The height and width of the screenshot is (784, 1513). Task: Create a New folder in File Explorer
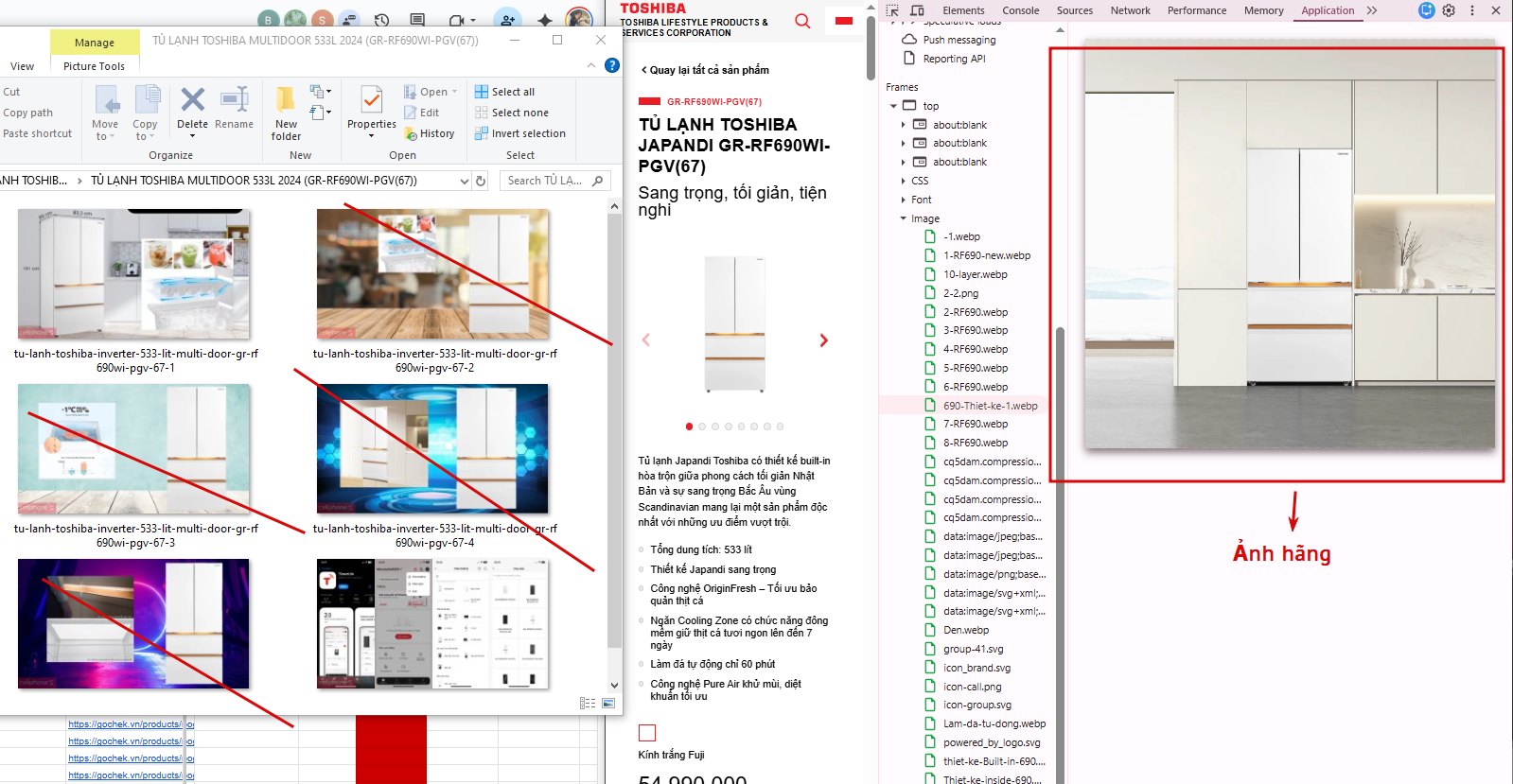(286, 113)
